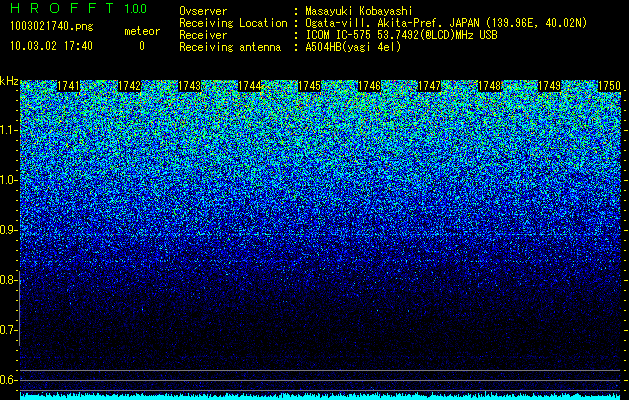Click the 0.9 kHz axis label

[x=7, y=230]
